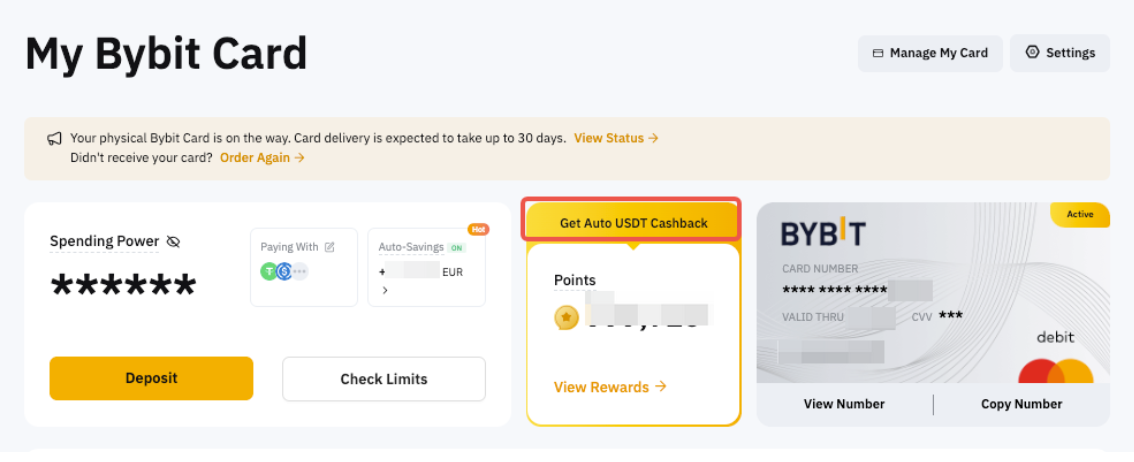Expand Auto-Savings details chevron arrow
Viewport: 1134px width, 462px height.
point(385,290)
